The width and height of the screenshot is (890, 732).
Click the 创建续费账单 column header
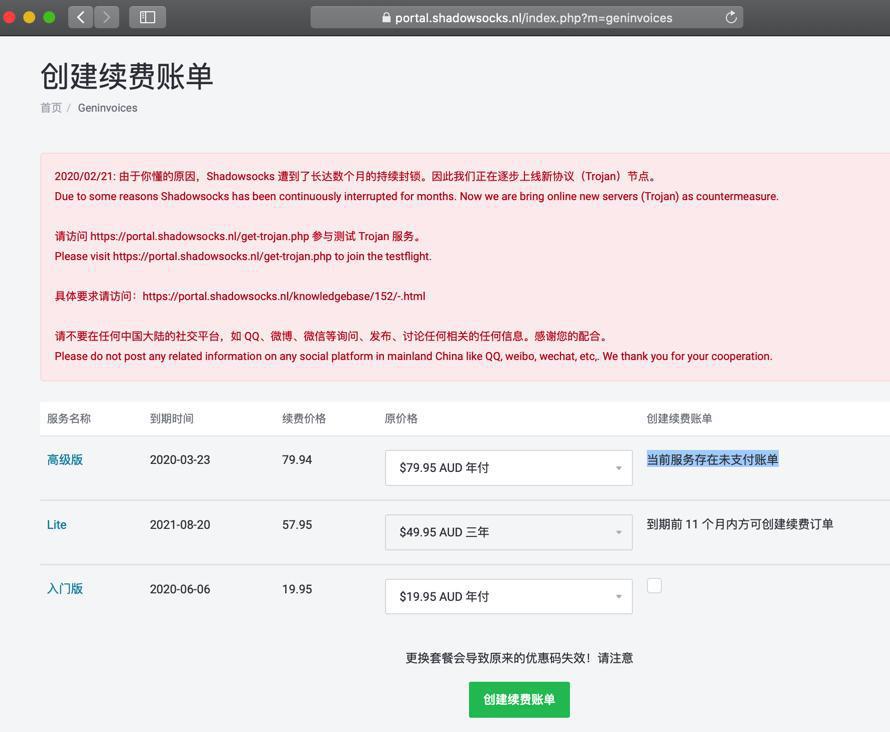point(679,419)
